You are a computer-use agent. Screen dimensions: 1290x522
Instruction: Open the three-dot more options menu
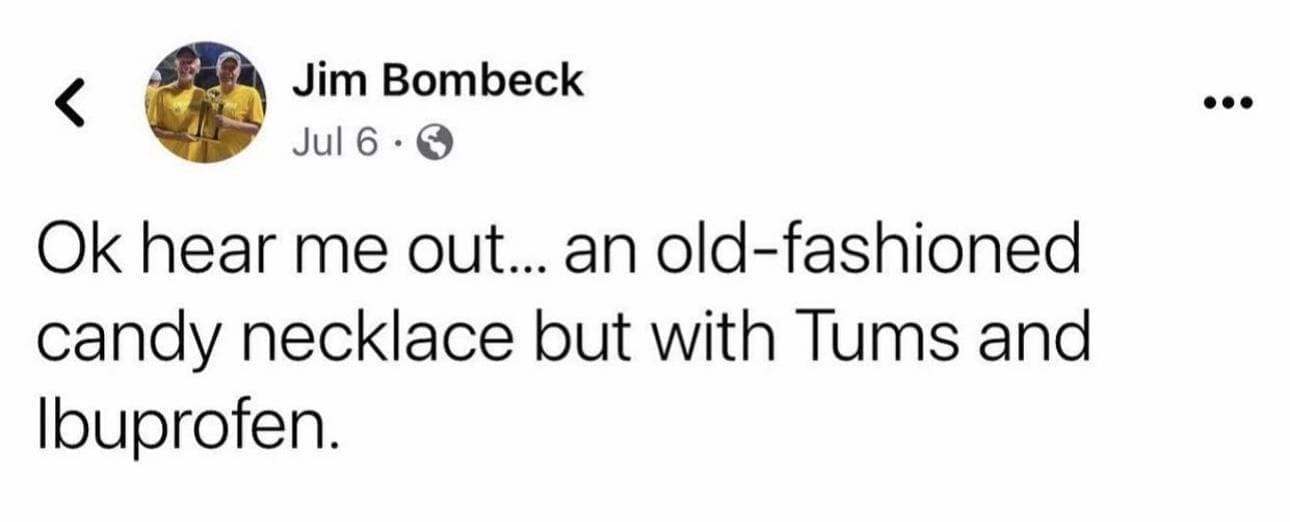click(1229, 102)
